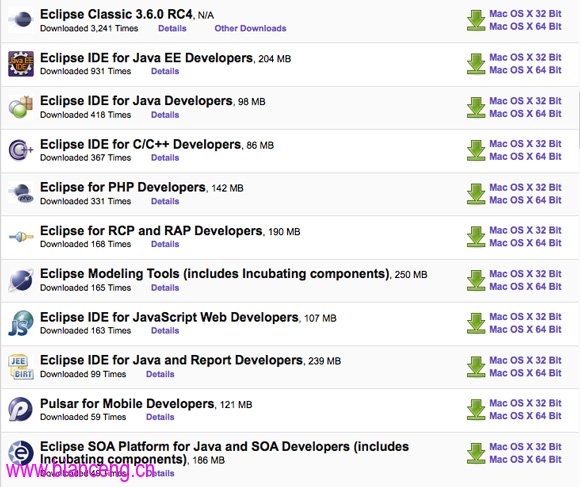Download Java Developers Mac OS X 32 Bit

(525, 101)
